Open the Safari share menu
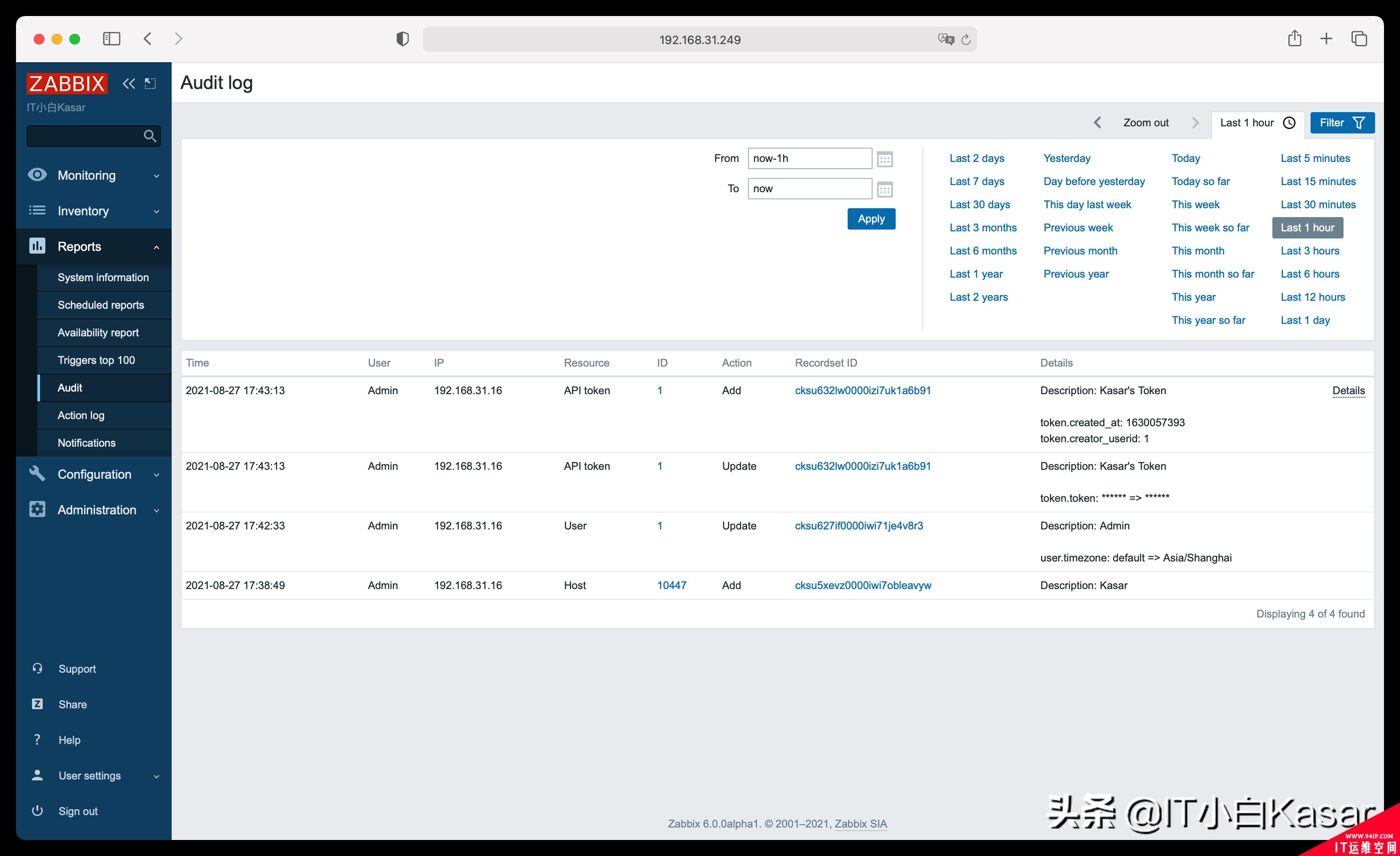 coord(1294,38)
